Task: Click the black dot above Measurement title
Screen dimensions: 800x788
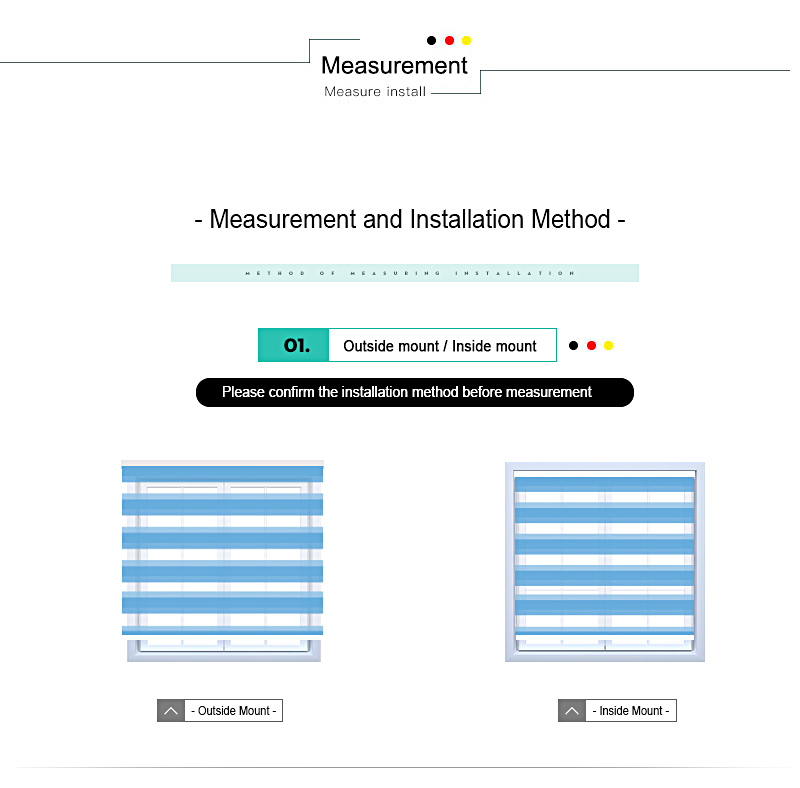Action: pos(432,41)
